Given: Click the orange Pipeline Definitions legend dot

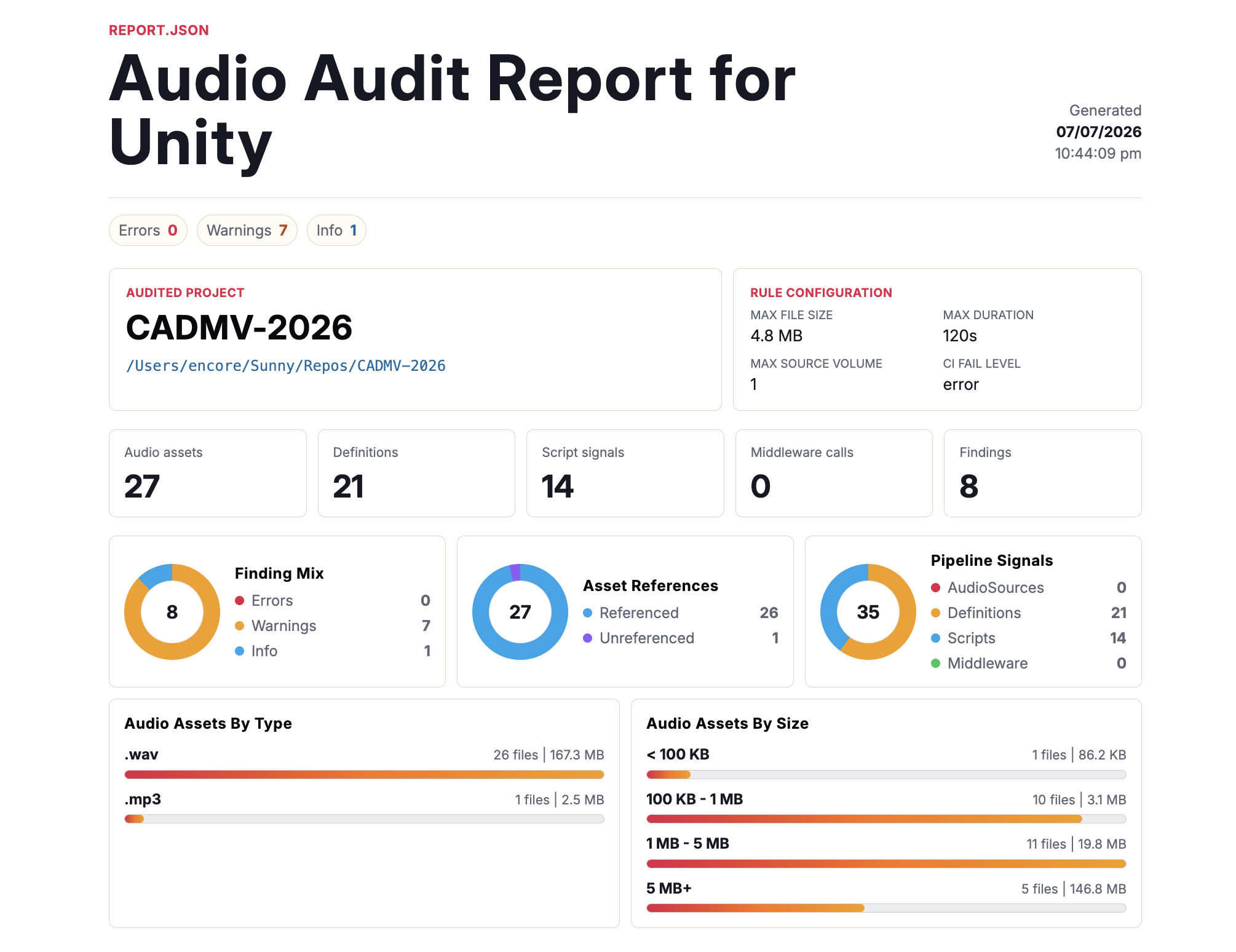Looking at the screenshot, I should (936, 613).
